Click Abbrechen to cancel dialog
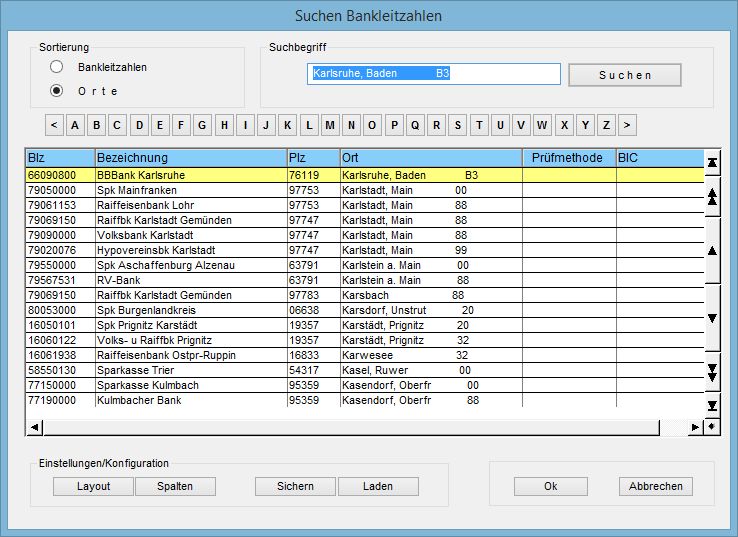This screenshot has height=537, width=738. pos(656,486)
